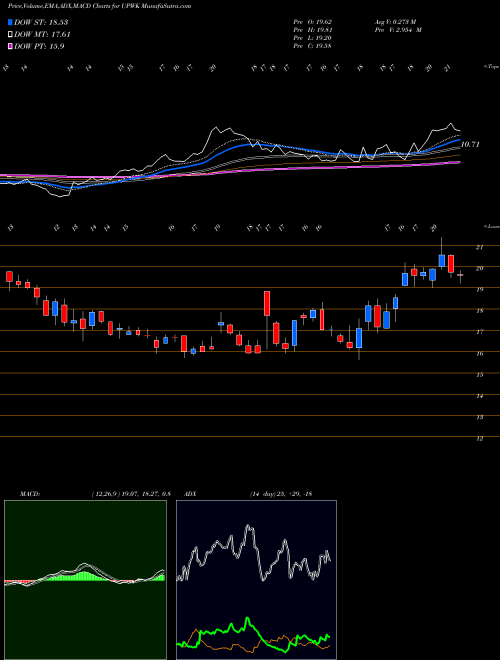Open the green MACD histogram chart panel
Screen dimensions: 500x660
[x=85, y=580]
